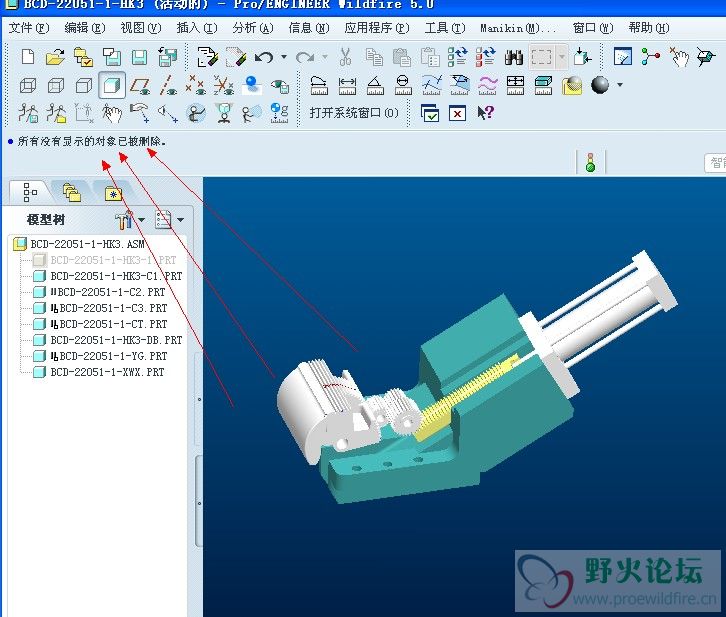726x617 pixels.
Task: Toggle the spin center display
Action: click(x=651, y=57)
